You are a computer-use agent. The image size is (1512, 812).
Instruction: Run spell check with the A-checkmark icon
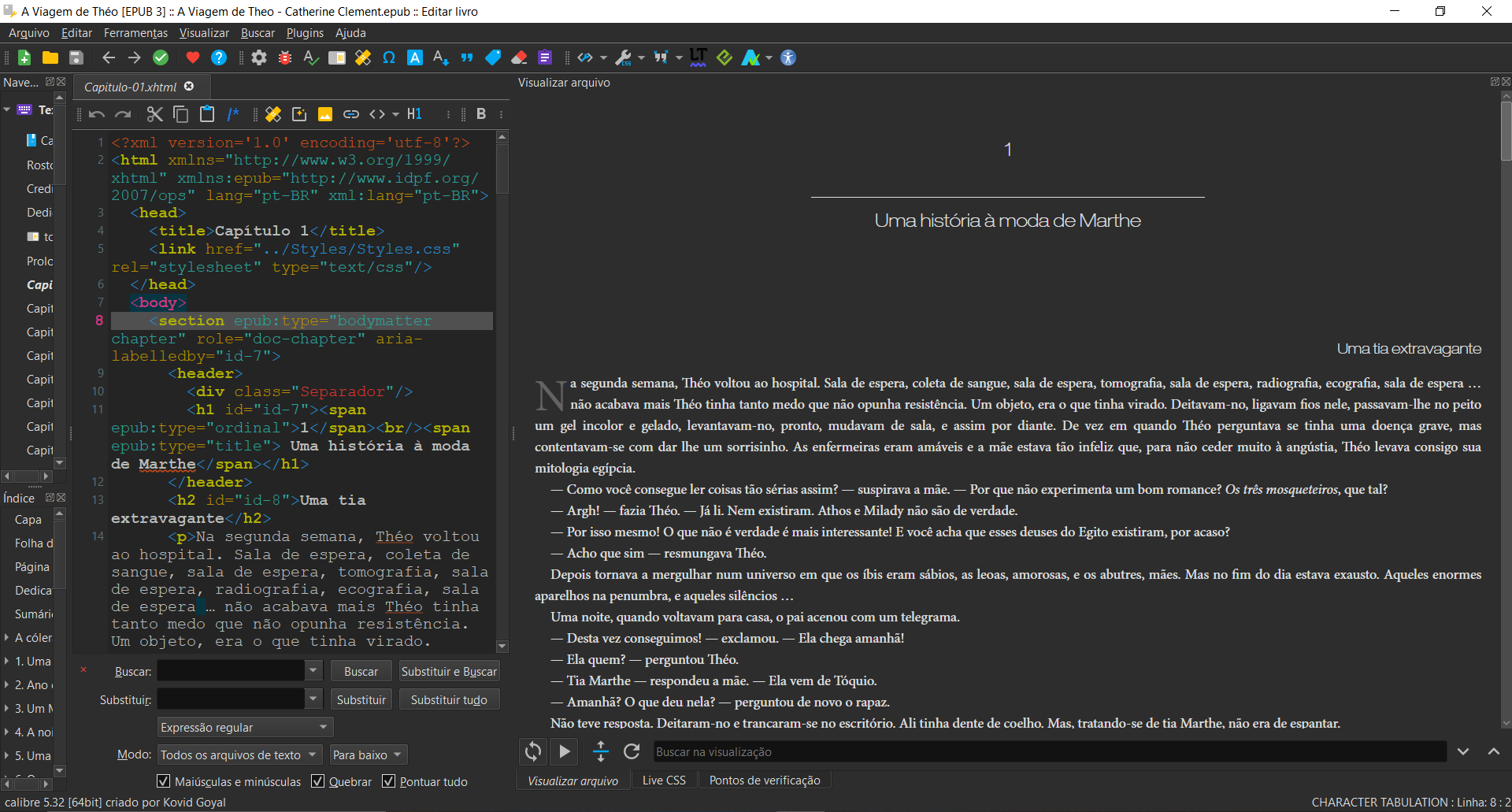tap(311, 57)
